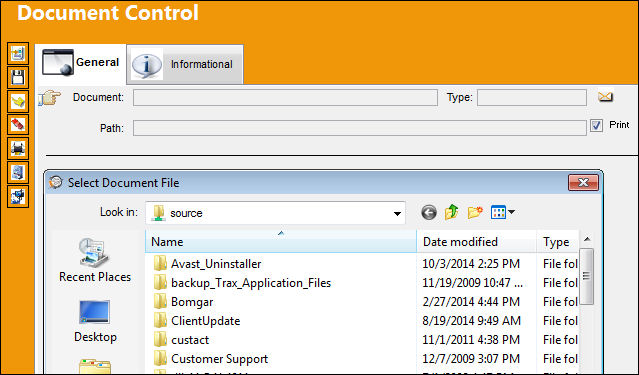Click the custact folder icon

click(x=160, y=340)
